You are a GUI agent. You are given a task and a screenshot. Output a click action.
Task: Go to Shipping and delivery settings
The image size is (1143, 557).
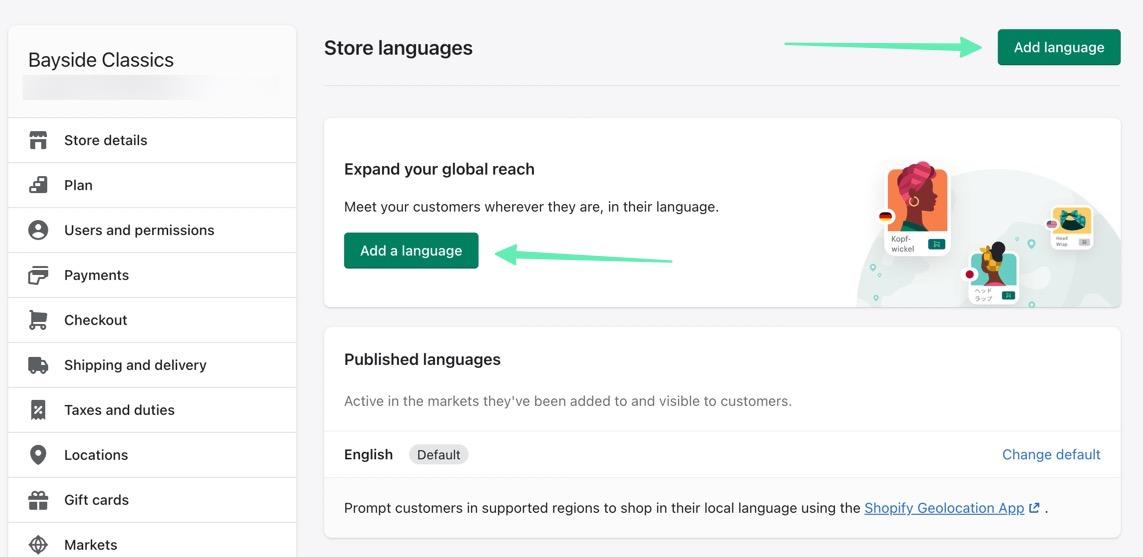(135, 365)
